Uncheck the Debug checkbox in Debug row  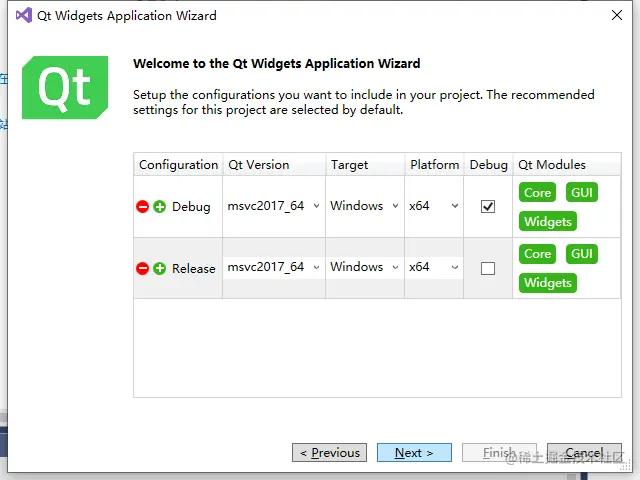tap(488, 207)
